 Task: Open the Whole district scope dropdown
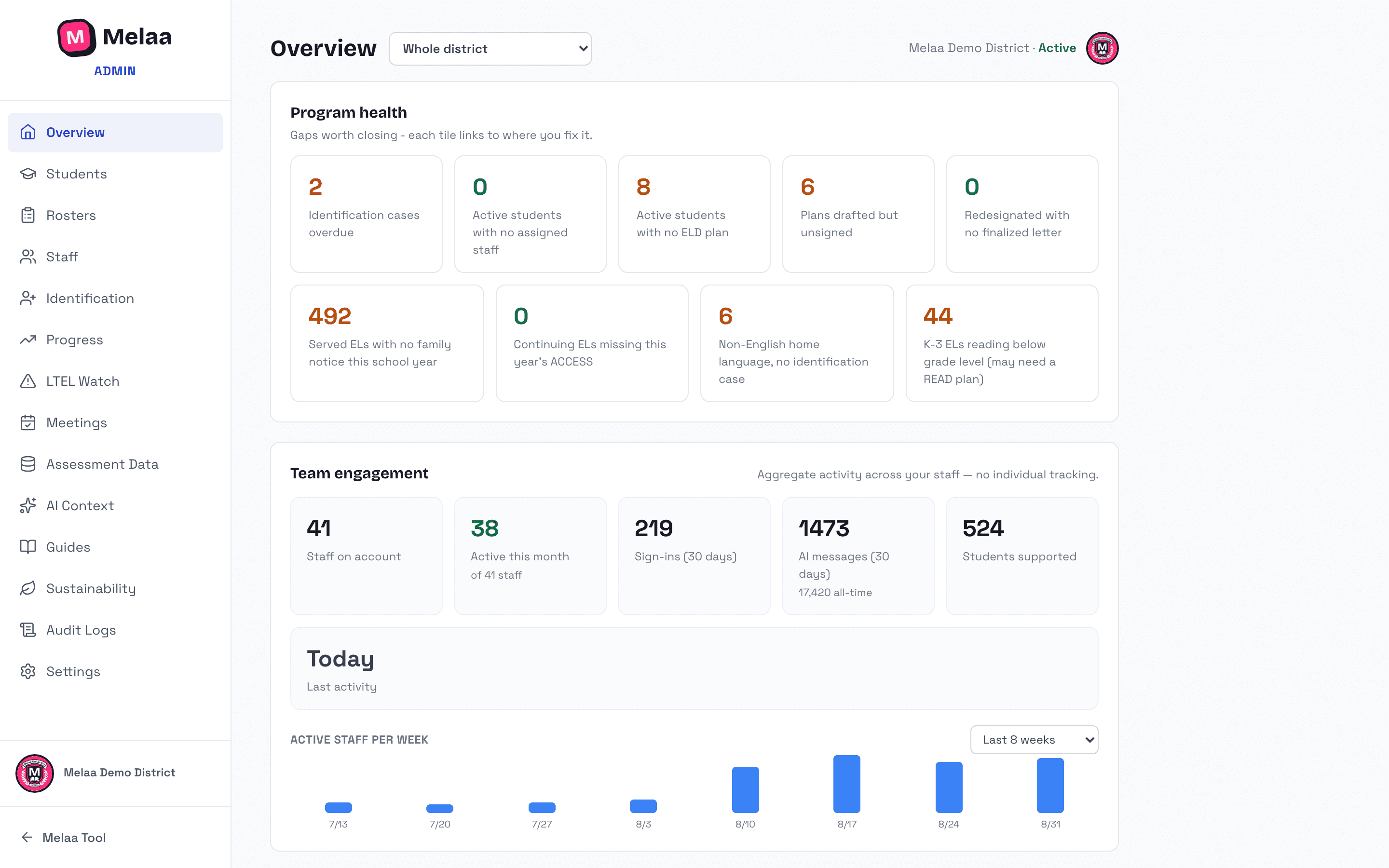point(490,49)
